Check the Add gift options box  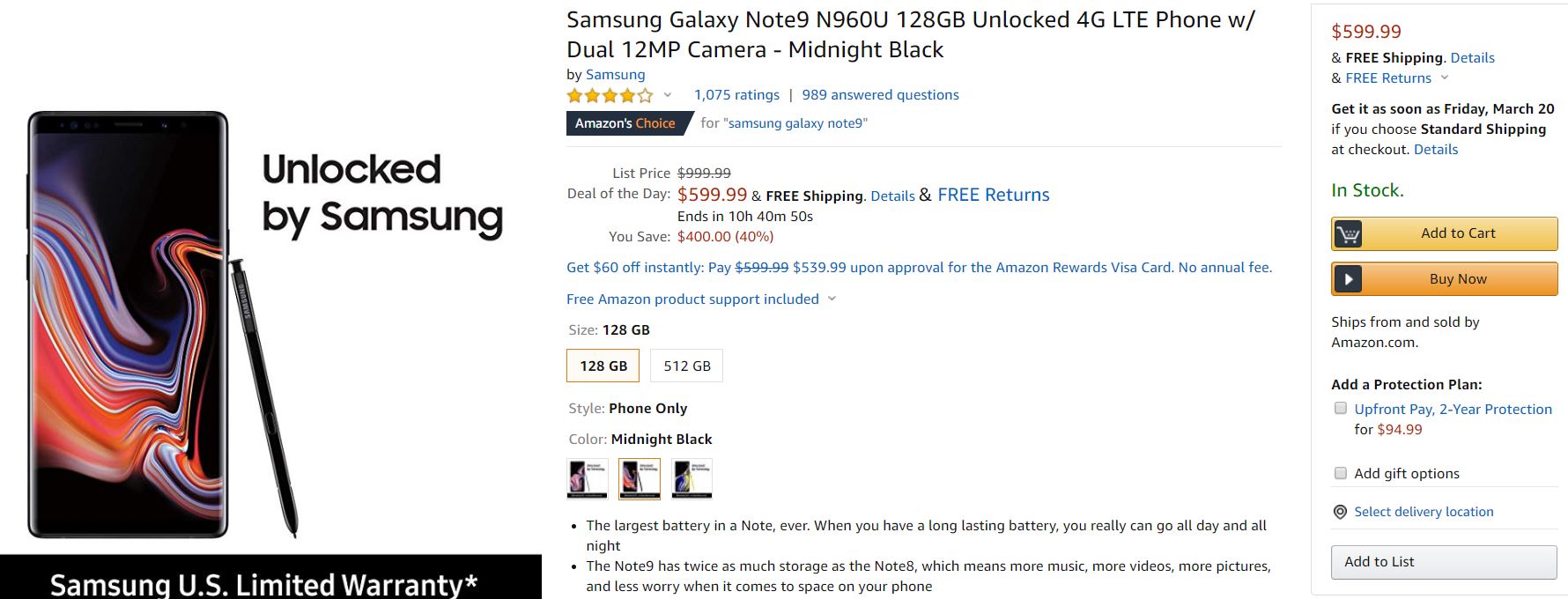[x=1341, y=473]
